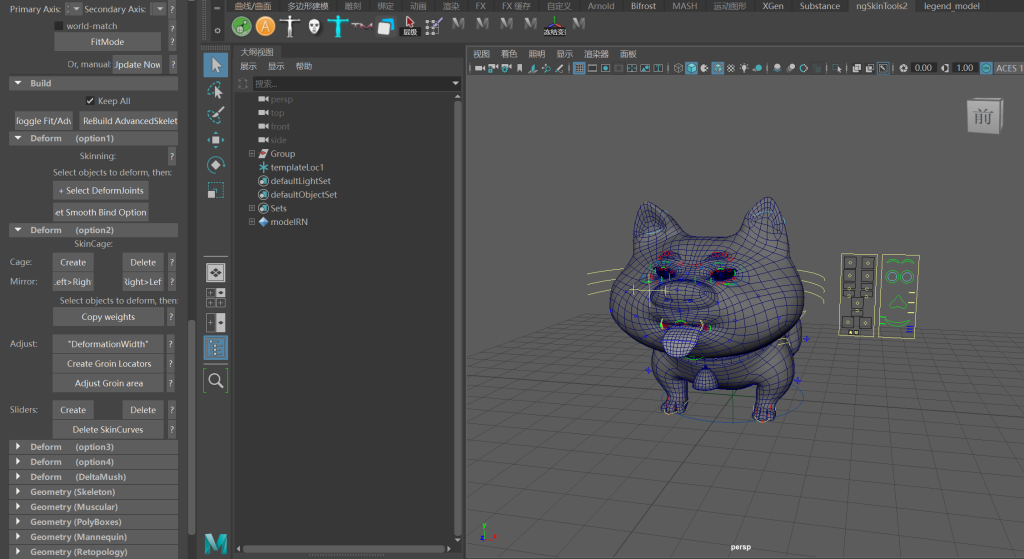This screenshot has width=1024, height=559.
Task: Expand the Deform (option3) section
Action: coord(18,447)
